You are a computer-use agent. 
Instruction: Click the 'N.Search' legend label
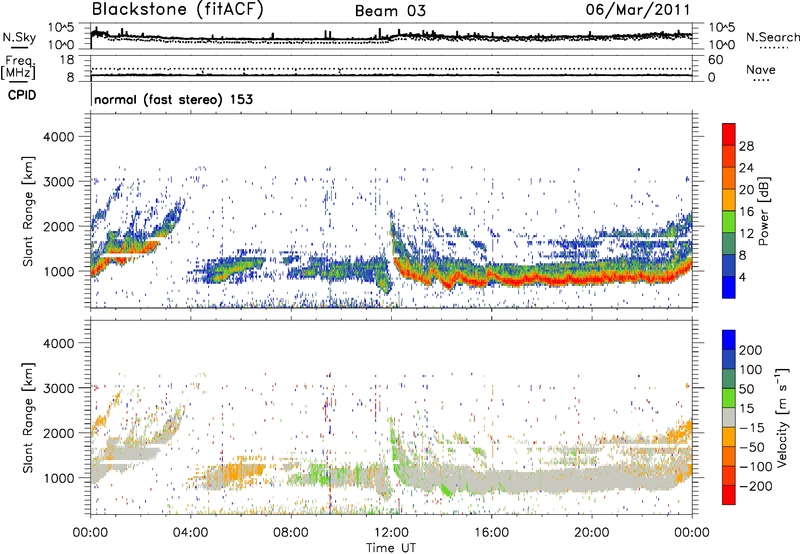(x=772, y=37)
